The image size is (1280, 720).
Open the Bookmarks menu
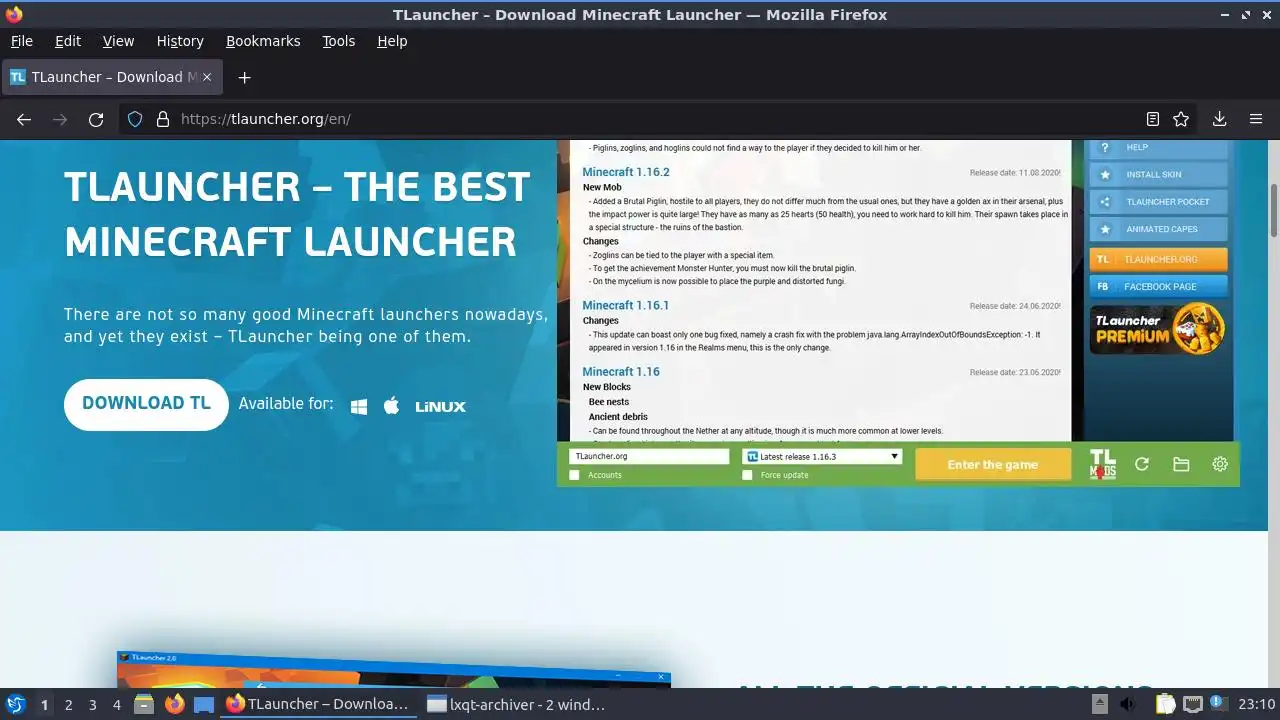(x=263, y=41)
